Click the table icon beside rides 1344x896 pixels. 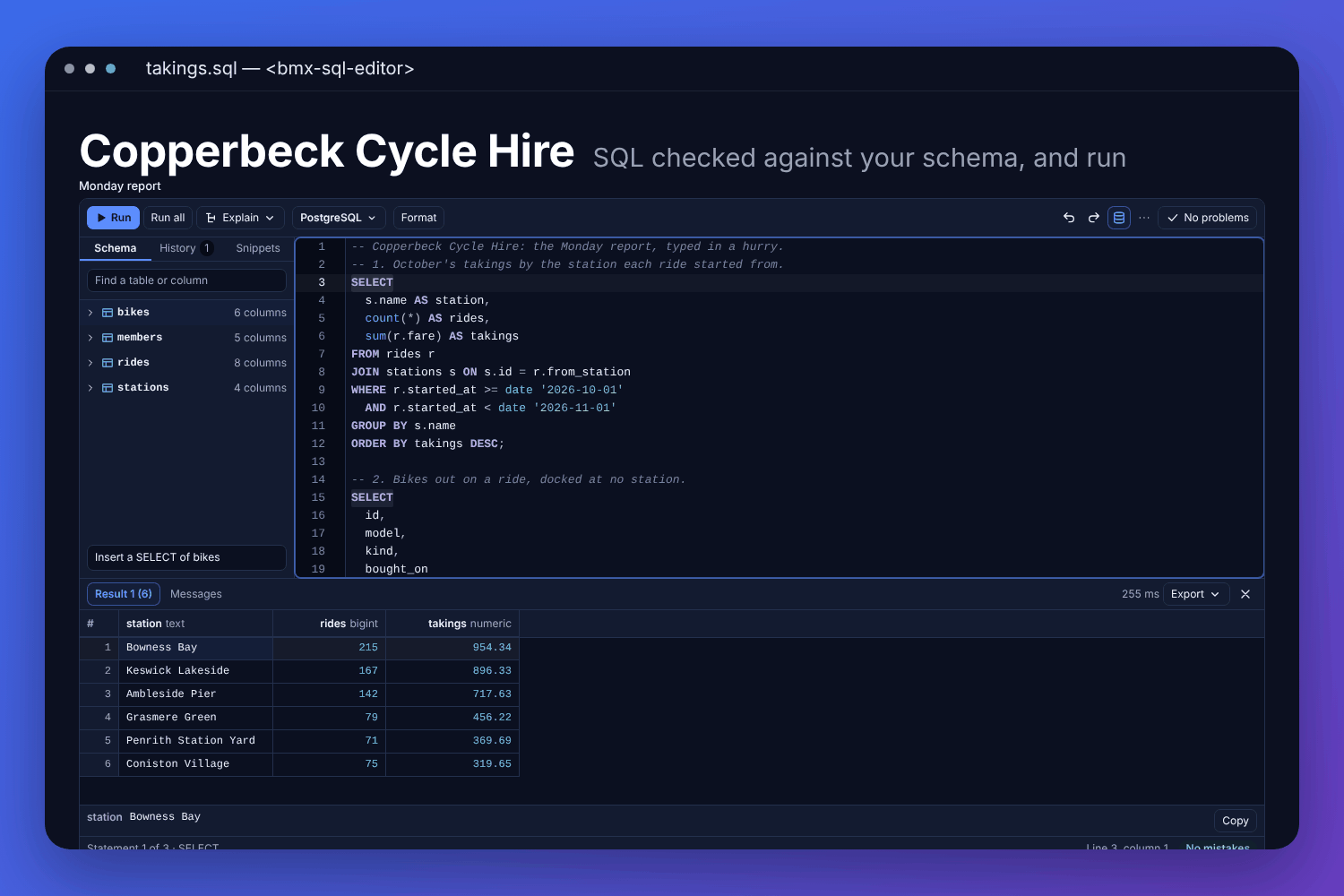click(108, 363)
